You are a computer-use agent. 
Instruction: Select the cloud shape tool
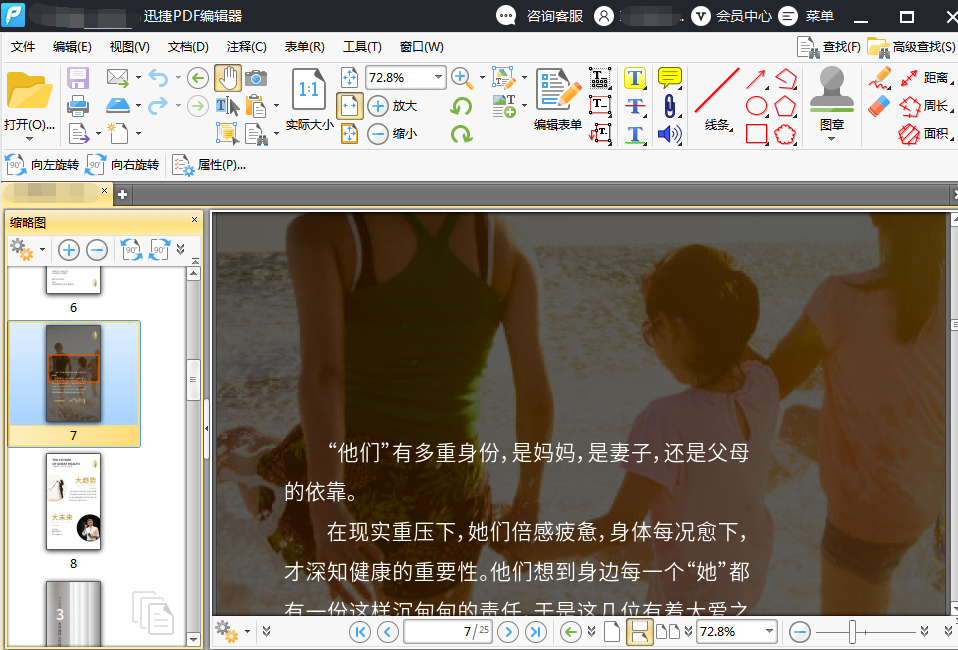(786, 134)
